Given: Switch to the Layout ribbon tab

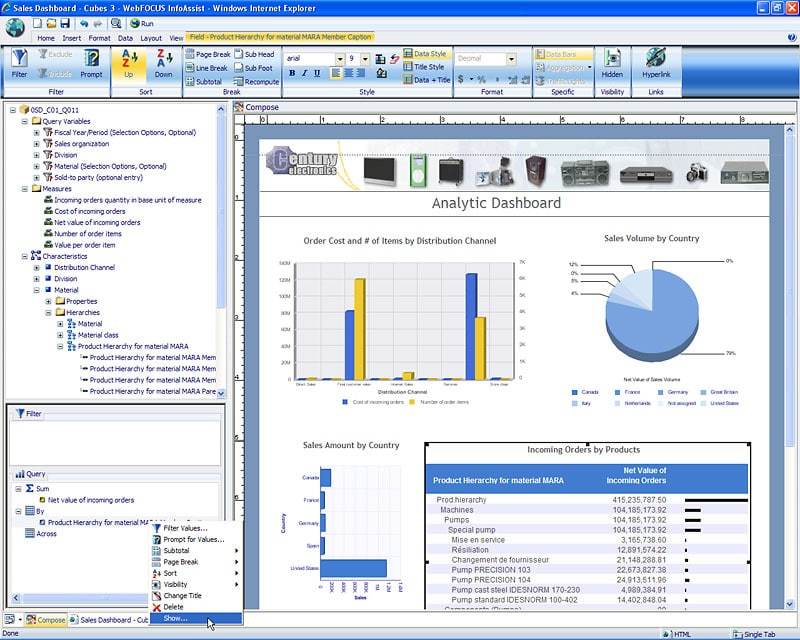Looking at the screenshot, I should [150, 38].
